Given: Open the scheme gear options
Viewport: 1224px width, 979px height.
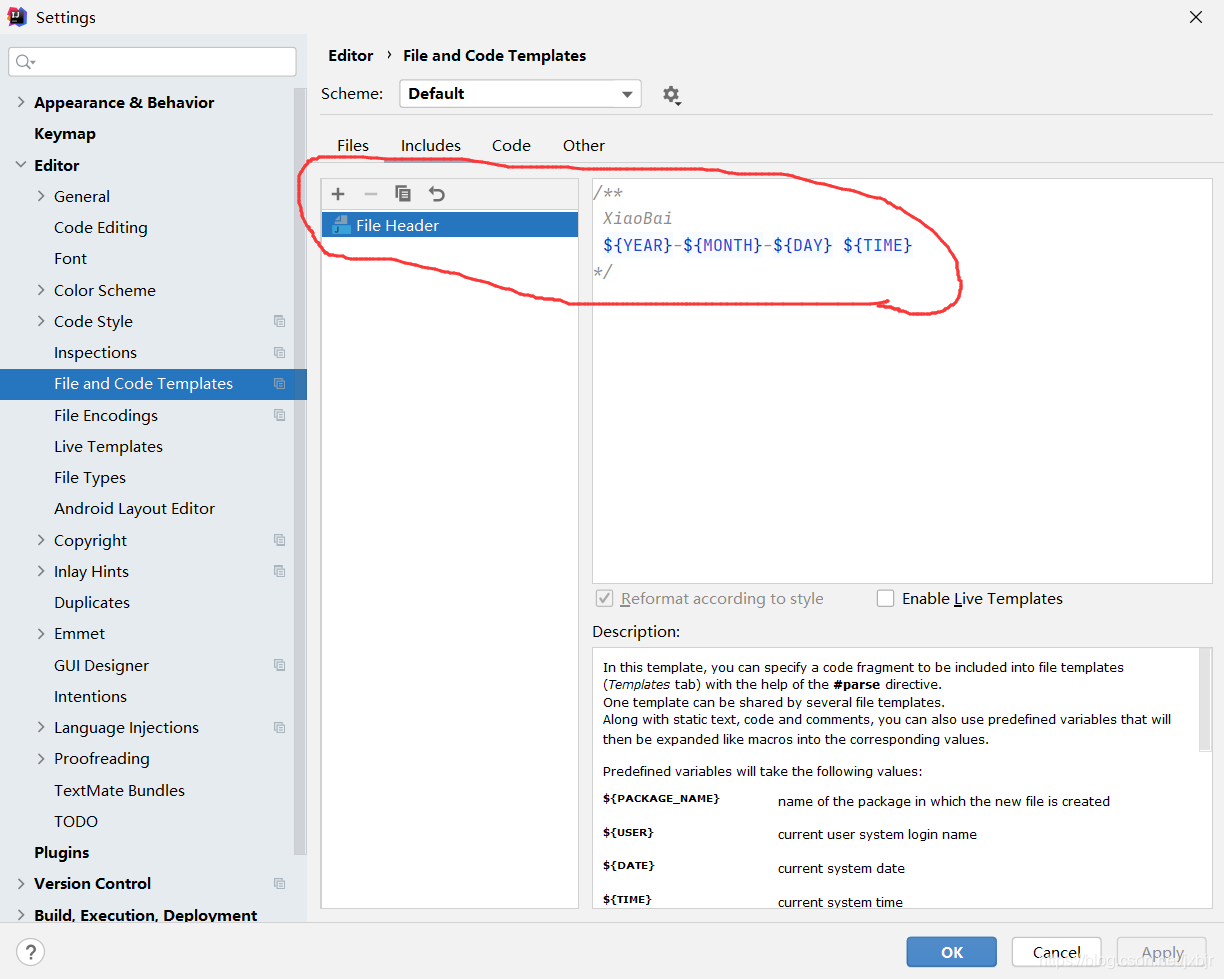Looking at the screenshot, I should 672,95.
